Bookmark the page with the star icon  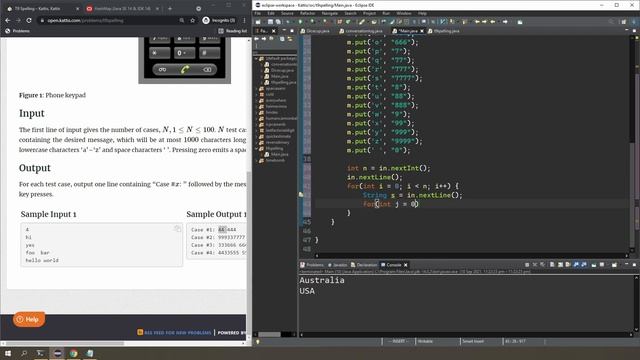point(193,20)
